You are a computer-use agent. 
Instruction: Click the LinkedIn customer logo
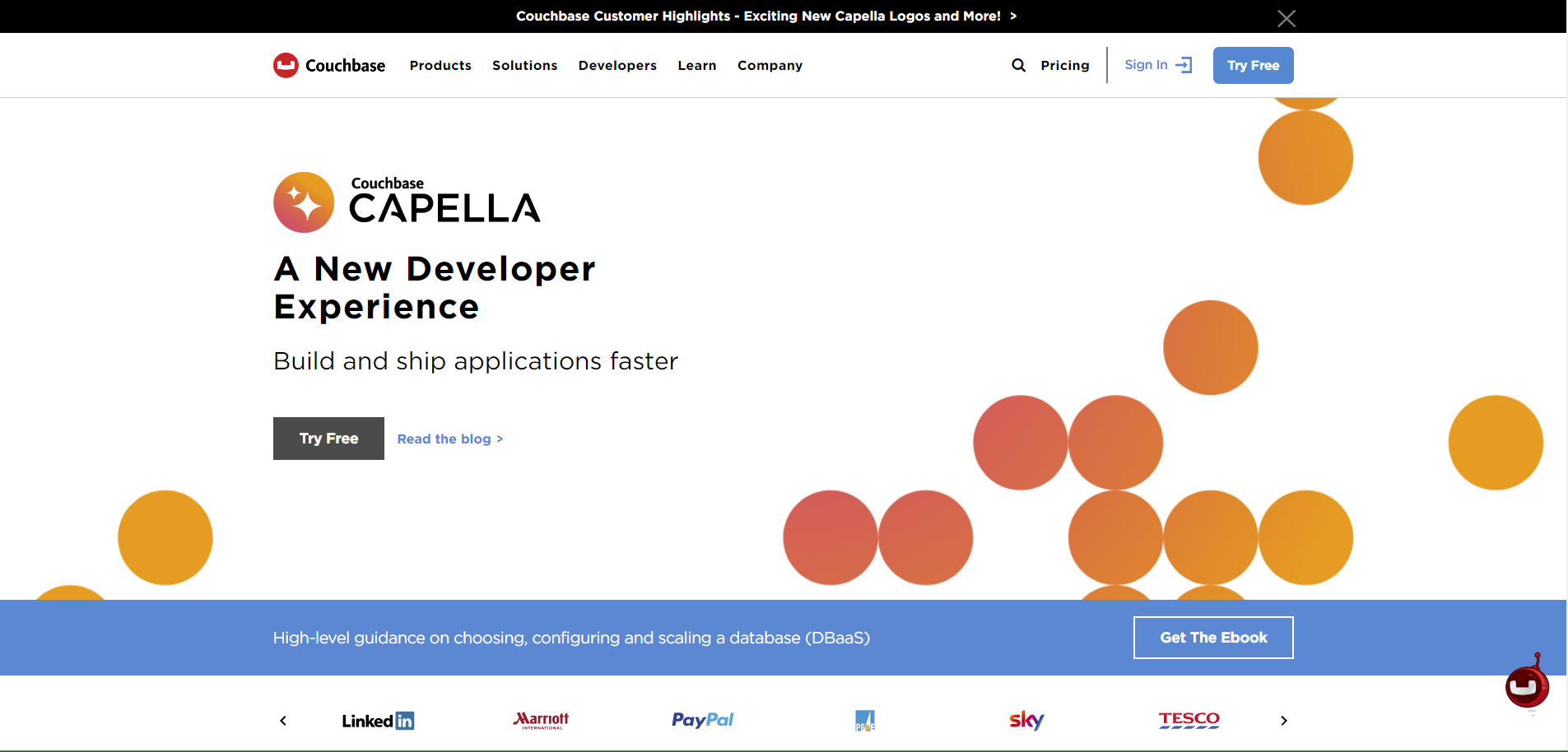click(378, 721)
